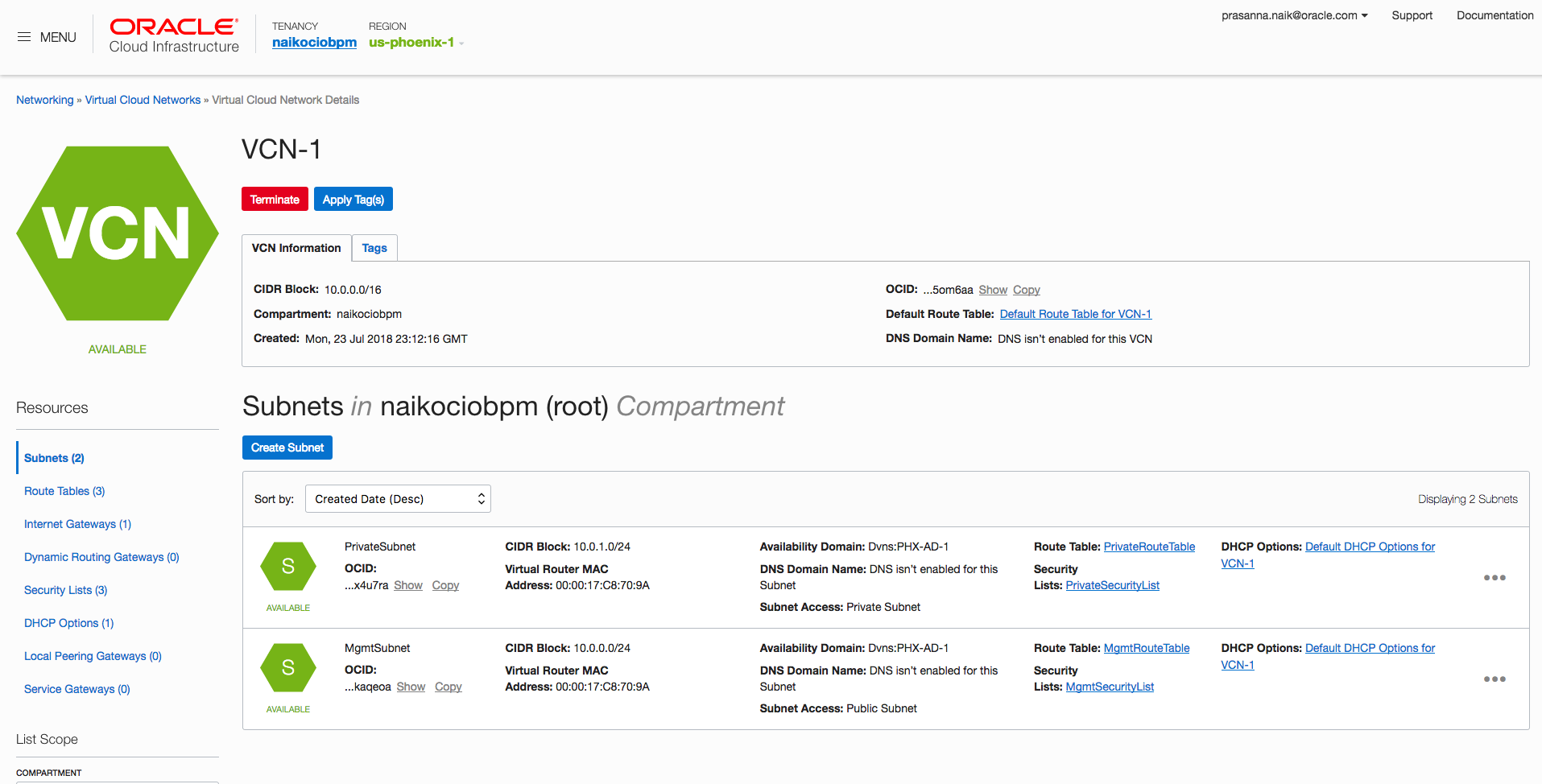Open Route Tables in Resources list

64,491
